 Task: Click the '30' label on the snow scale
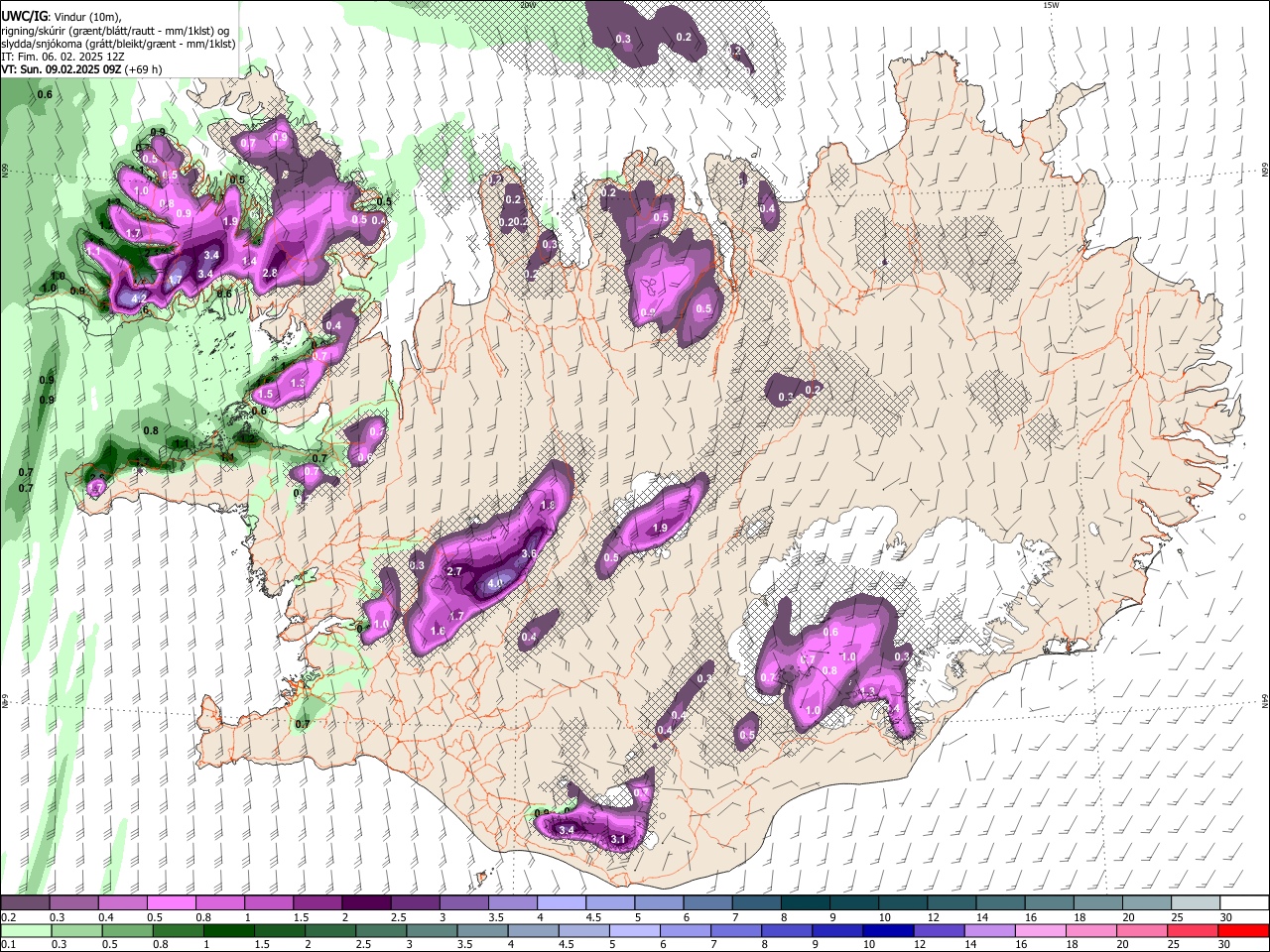(x=1224, y=917)
